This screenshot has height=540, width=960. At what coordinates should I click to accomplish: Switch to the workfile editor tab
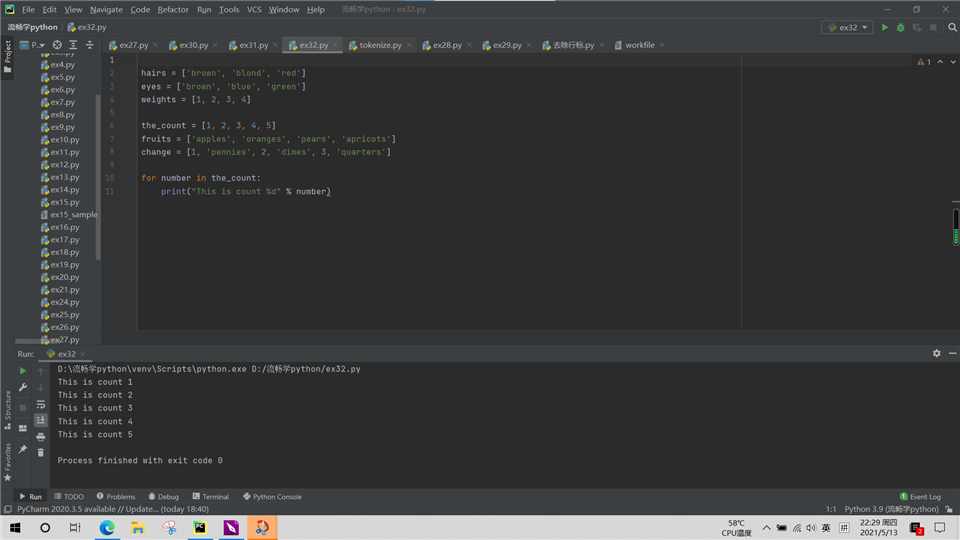(640, 45)
